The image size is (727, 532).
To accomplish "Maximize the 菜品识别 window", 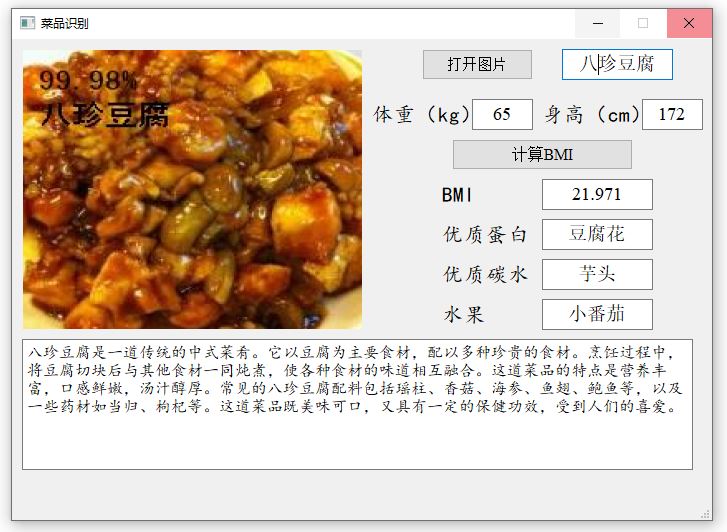I will point(643,23).
